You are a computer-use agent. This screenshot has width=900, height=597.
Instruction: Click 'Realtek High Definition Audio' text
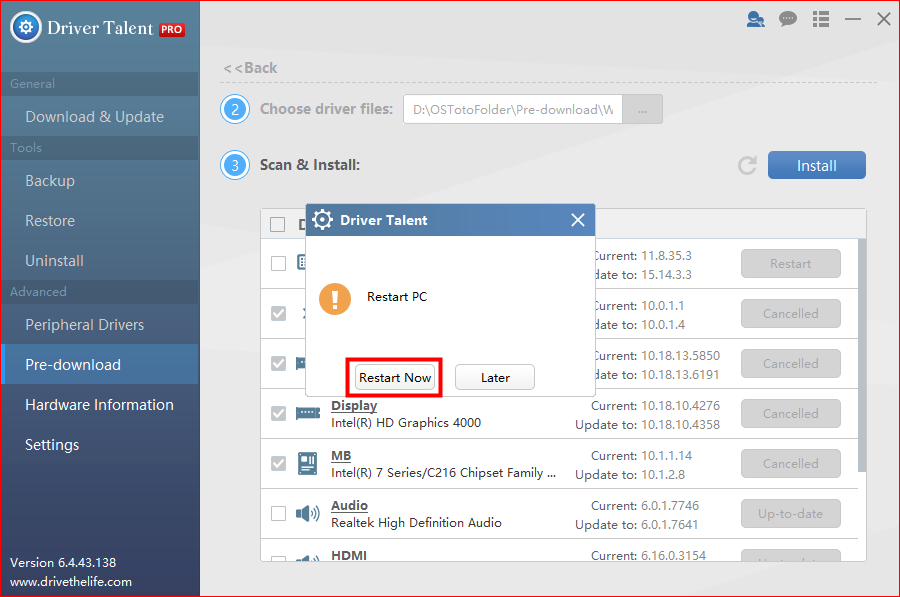pyautogui.click(x=416, y=522)
